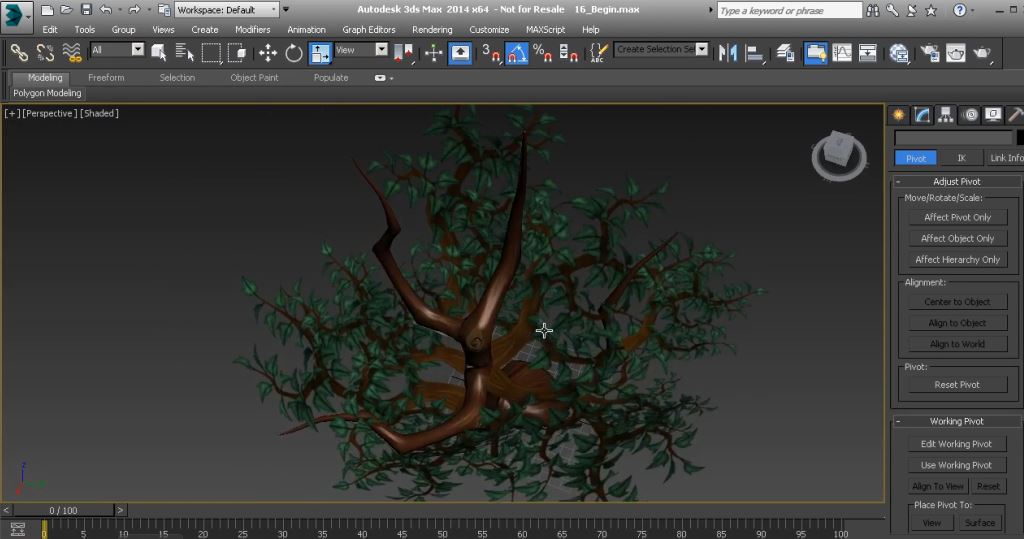The height and width of the screenshot is (539, 1024).
Task: Select the Select and Link tool
Action: click(x=19, y=52)
